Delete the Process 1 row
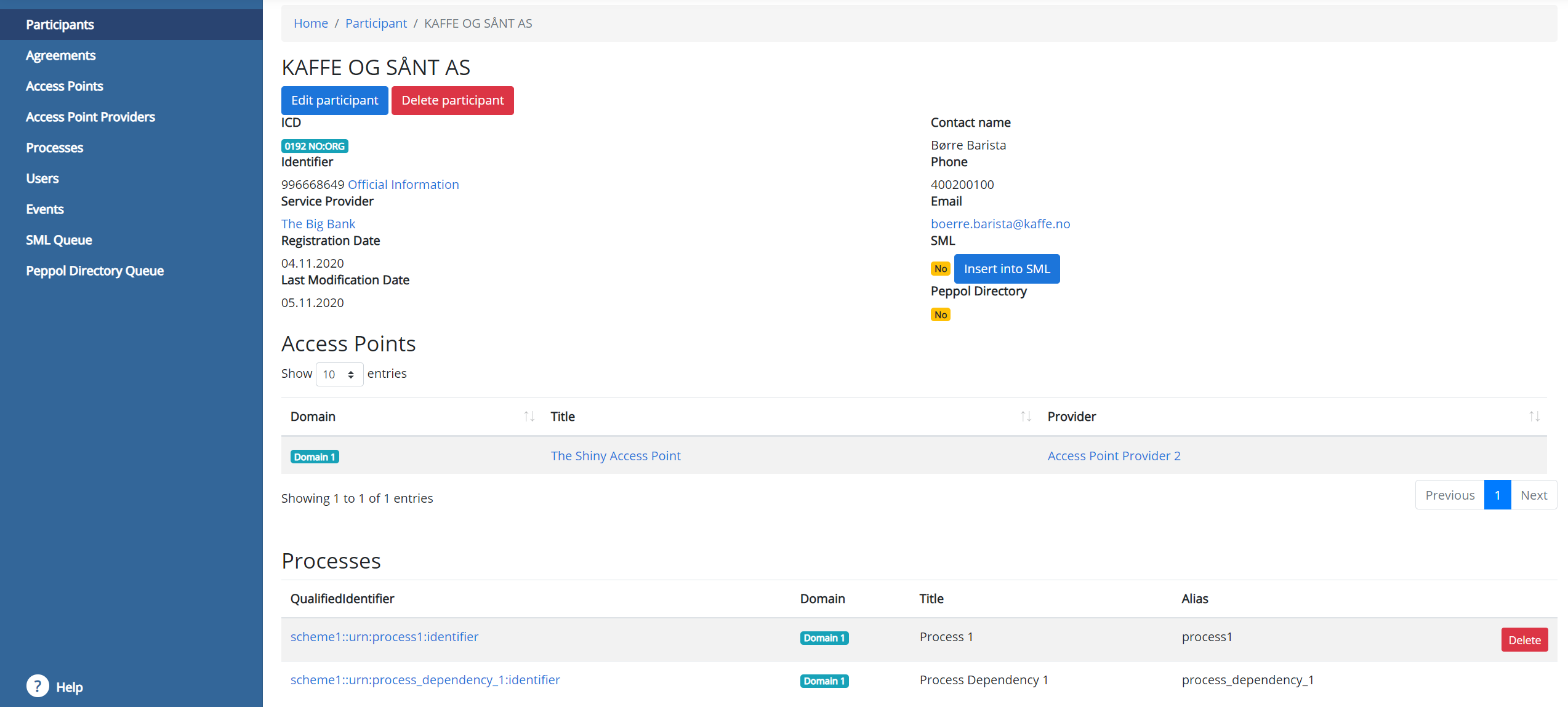 [1524, 640]
